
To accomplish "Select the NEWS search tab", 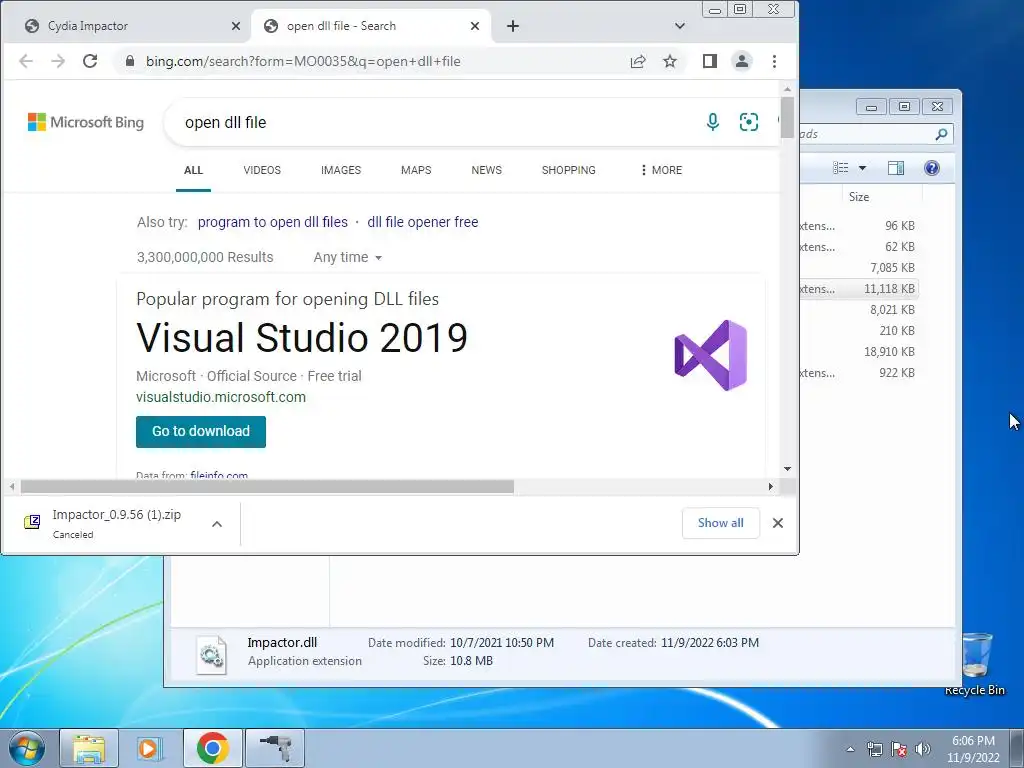I will [x=487, y=170].
